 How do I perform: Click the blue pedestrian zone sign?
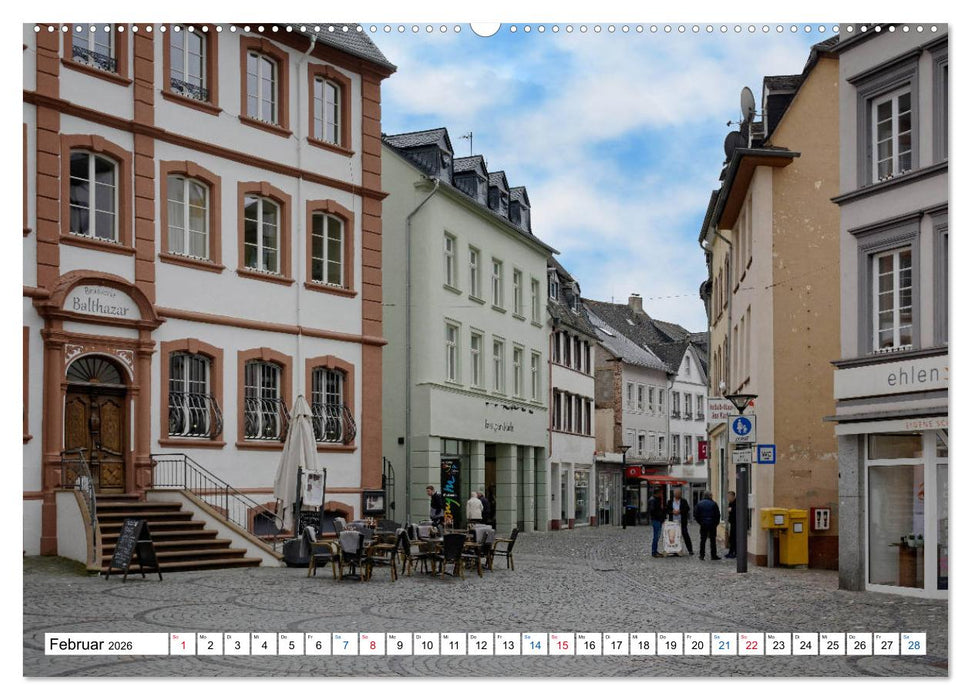(740, 426)
